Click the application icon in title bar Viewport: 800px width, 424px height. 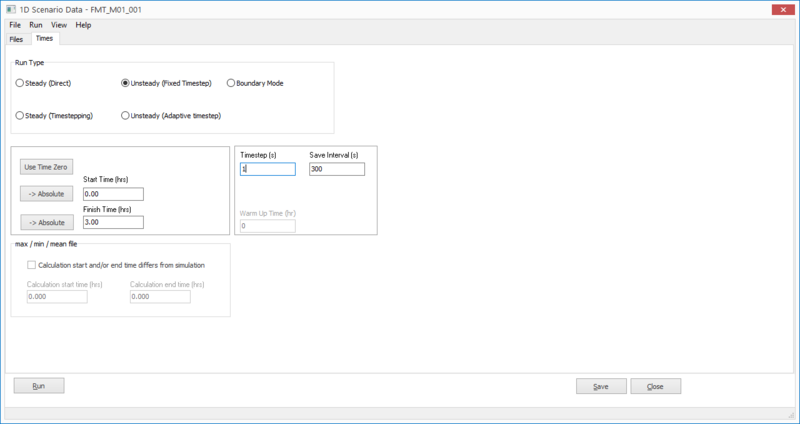[10, 8]
